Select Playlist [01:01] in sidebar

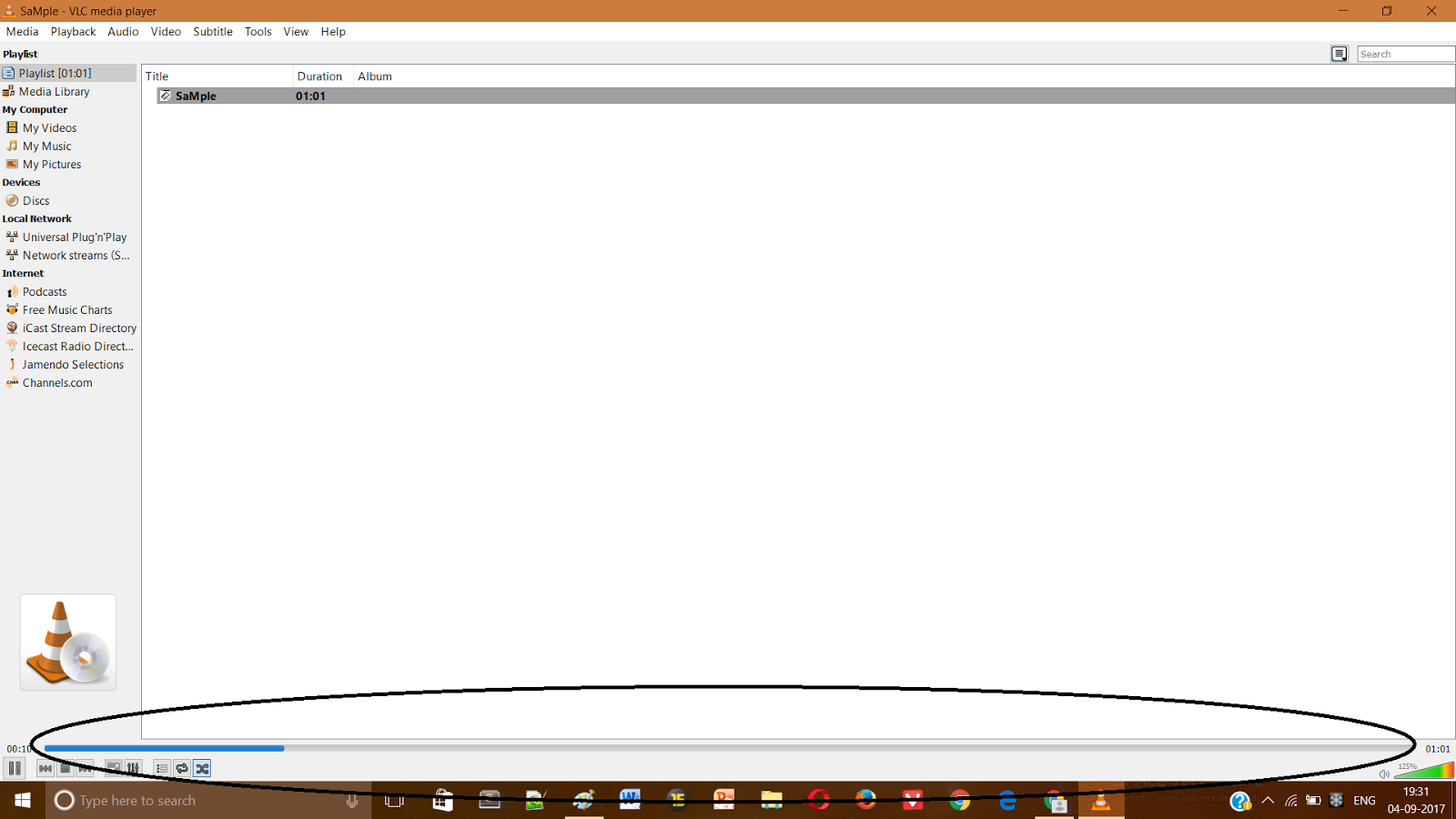(68, 73)
